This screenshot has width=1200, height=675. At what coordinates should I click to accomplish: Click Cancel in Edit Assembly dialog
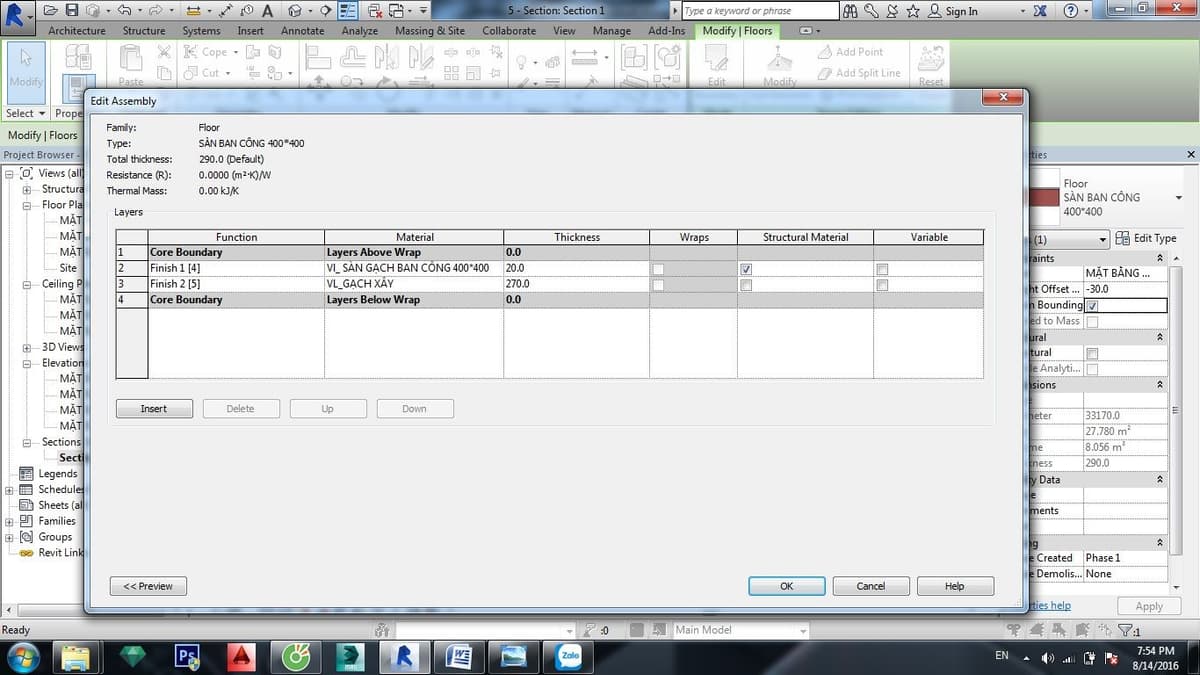point(871,586)
